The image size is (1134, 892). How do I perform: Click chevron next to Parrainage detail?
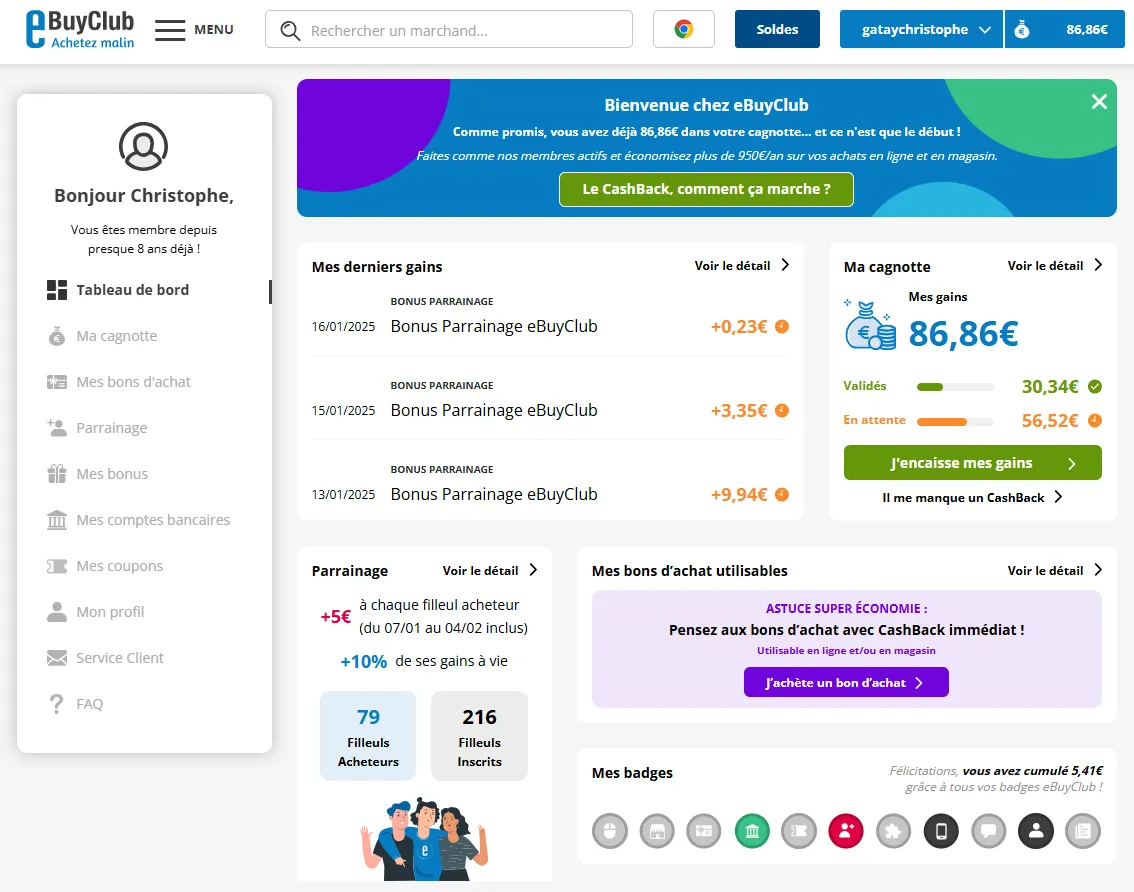point(533,570)
